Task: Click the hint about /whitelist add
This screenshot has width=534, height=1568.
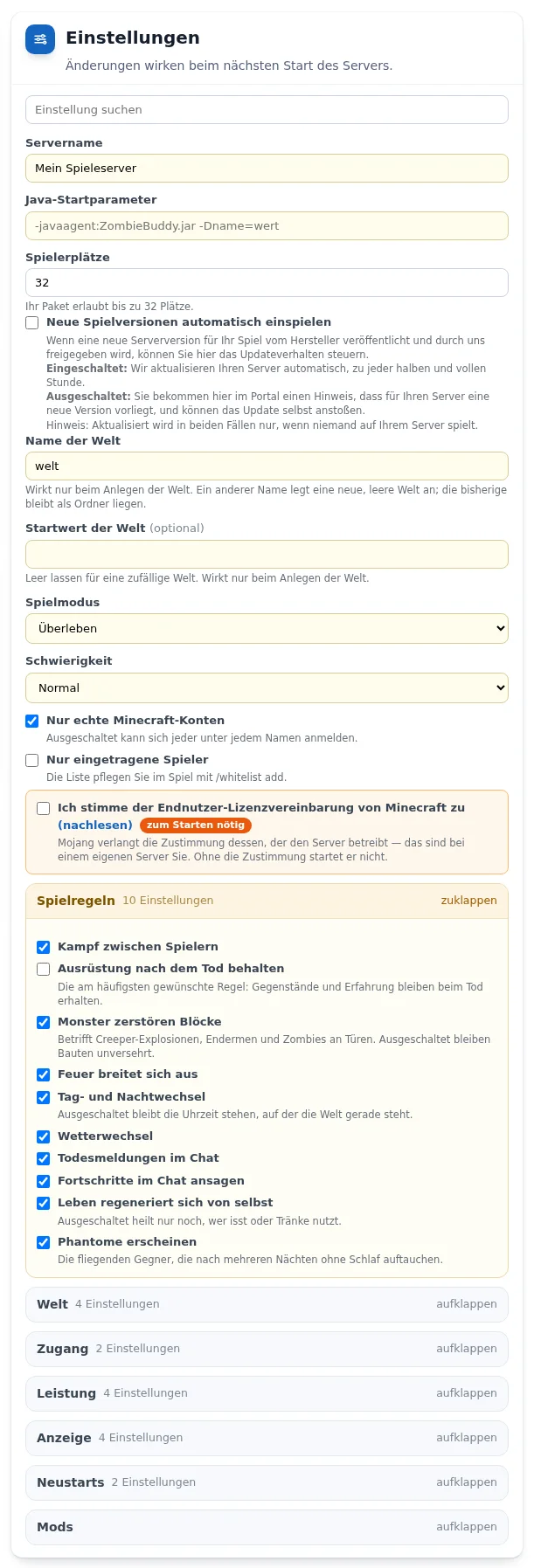Action: click(166, 777)
